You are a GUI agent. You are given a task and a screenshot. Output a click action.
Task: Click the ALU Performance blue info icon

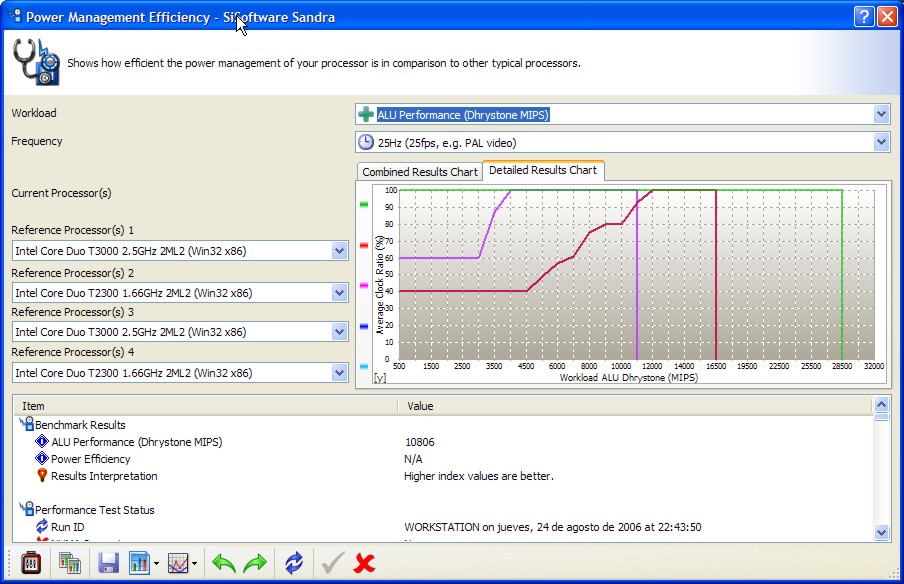pyautogui.click(x=42, y=442)
